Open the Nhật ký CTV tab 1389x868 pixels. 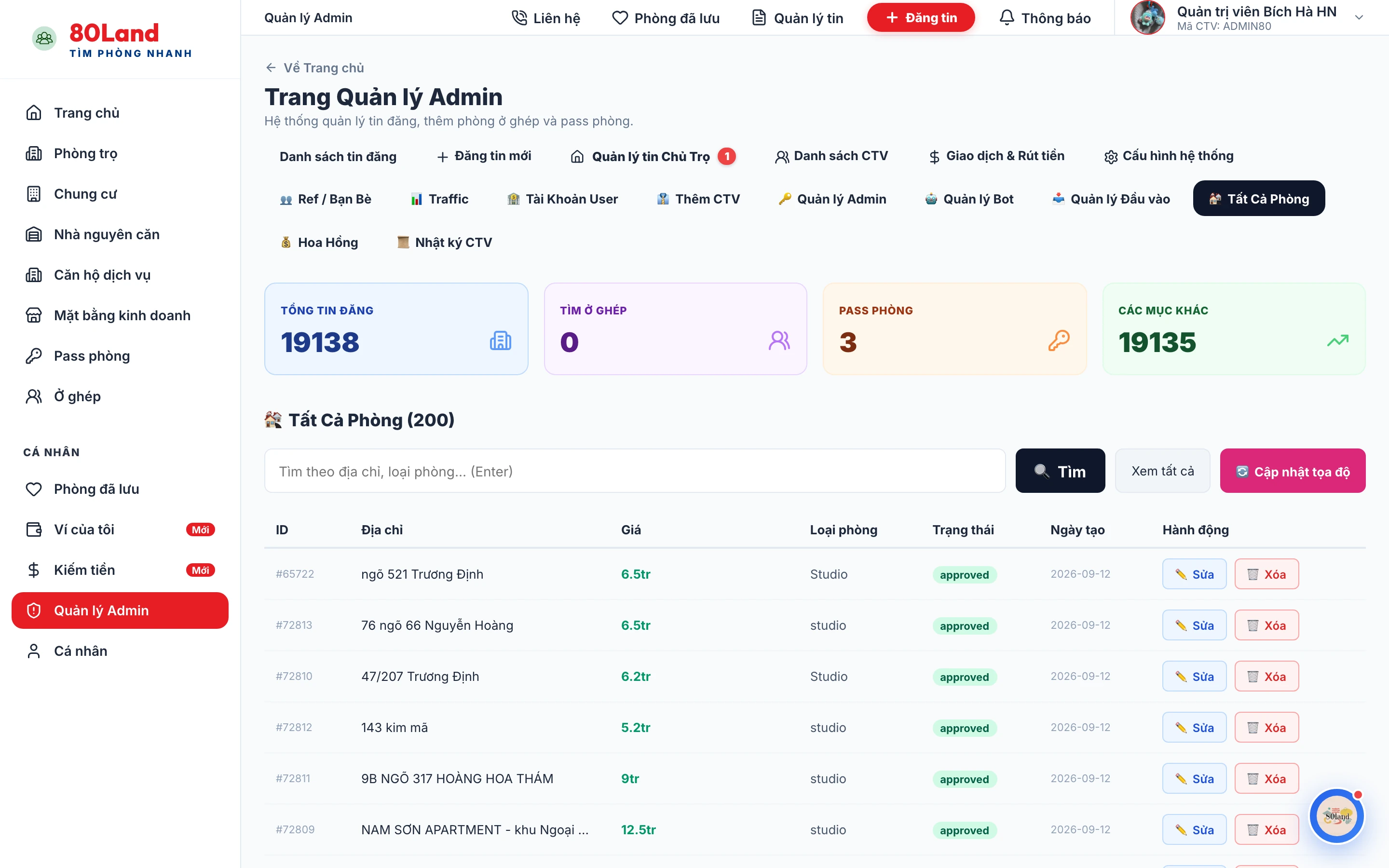tap(444, 242)
